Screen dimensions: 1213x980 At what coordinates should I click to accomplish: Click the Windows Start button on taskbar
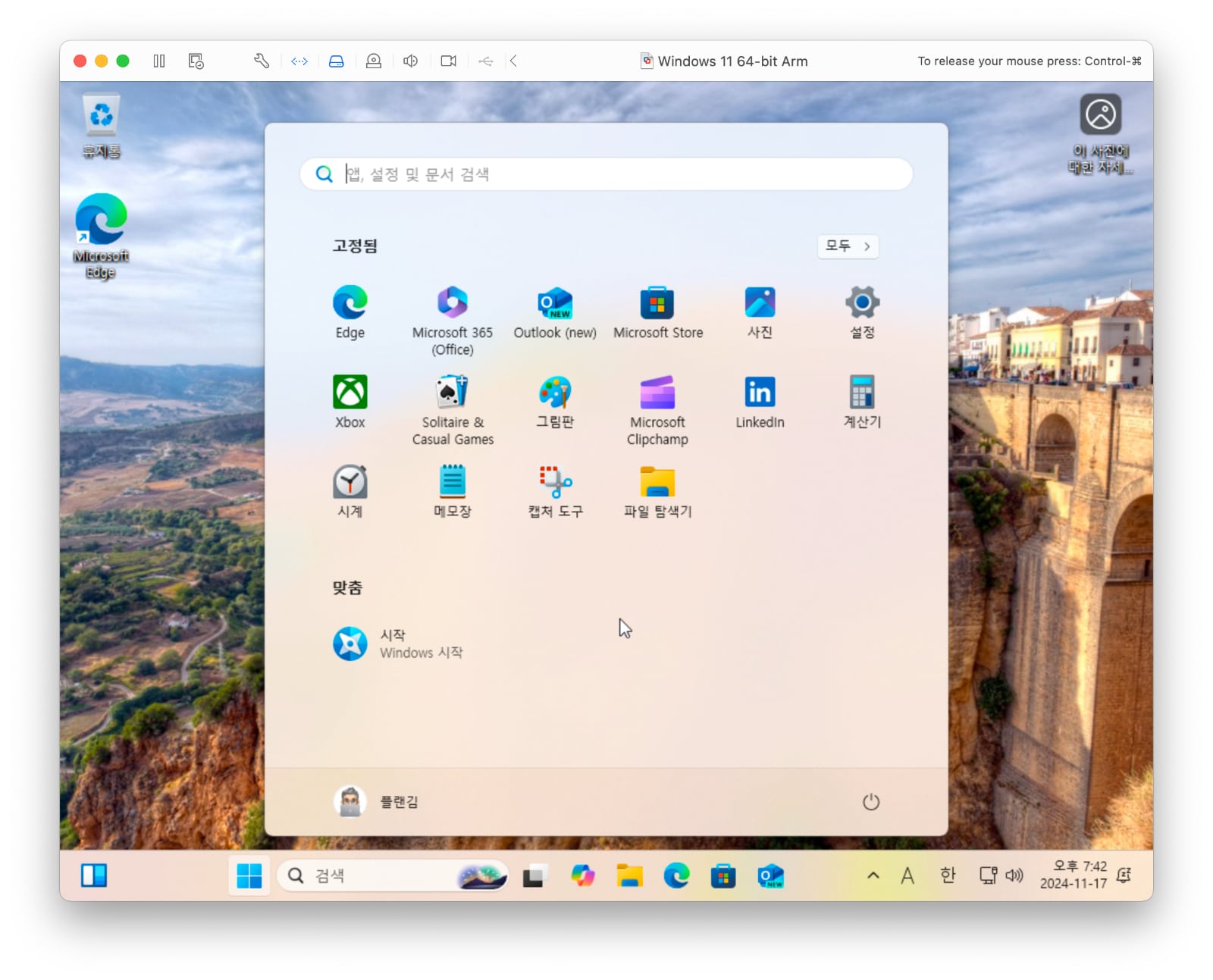click(x=249, y=875)
